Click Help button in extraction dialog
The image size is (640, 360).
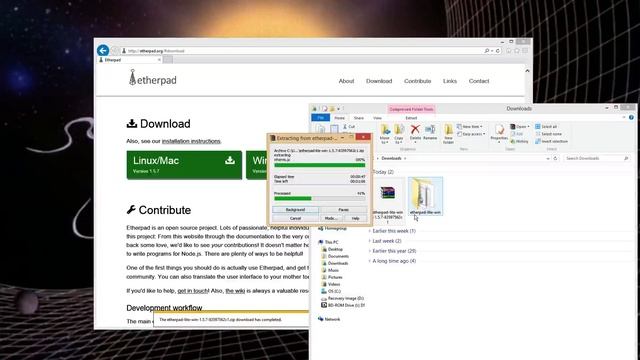point(356,218)
